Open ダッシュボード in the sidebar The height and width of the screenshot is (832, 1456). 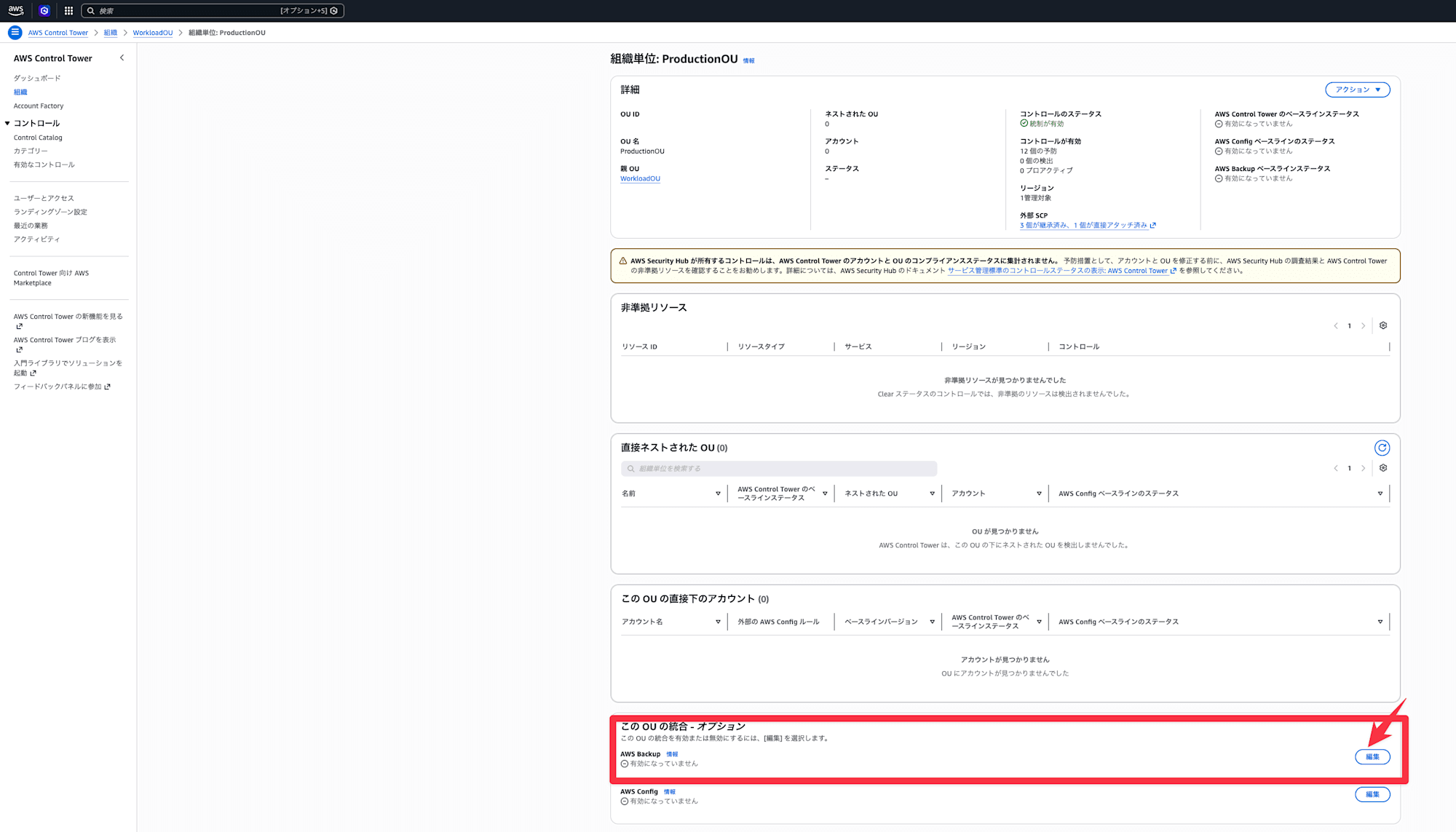(x=37, y=78)
